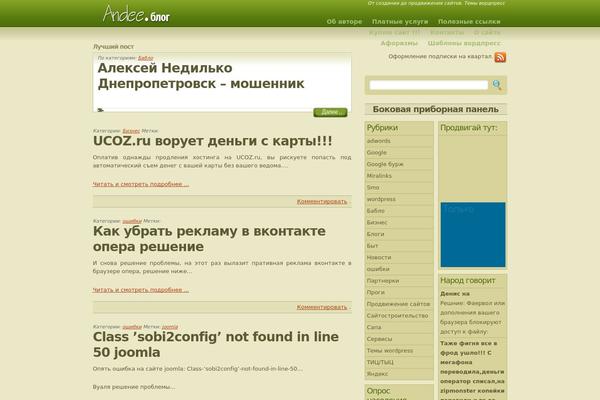Click Комментировать under the UCOZ.ru post
This screenshot has width=600, height=400.
coord(322,201)
